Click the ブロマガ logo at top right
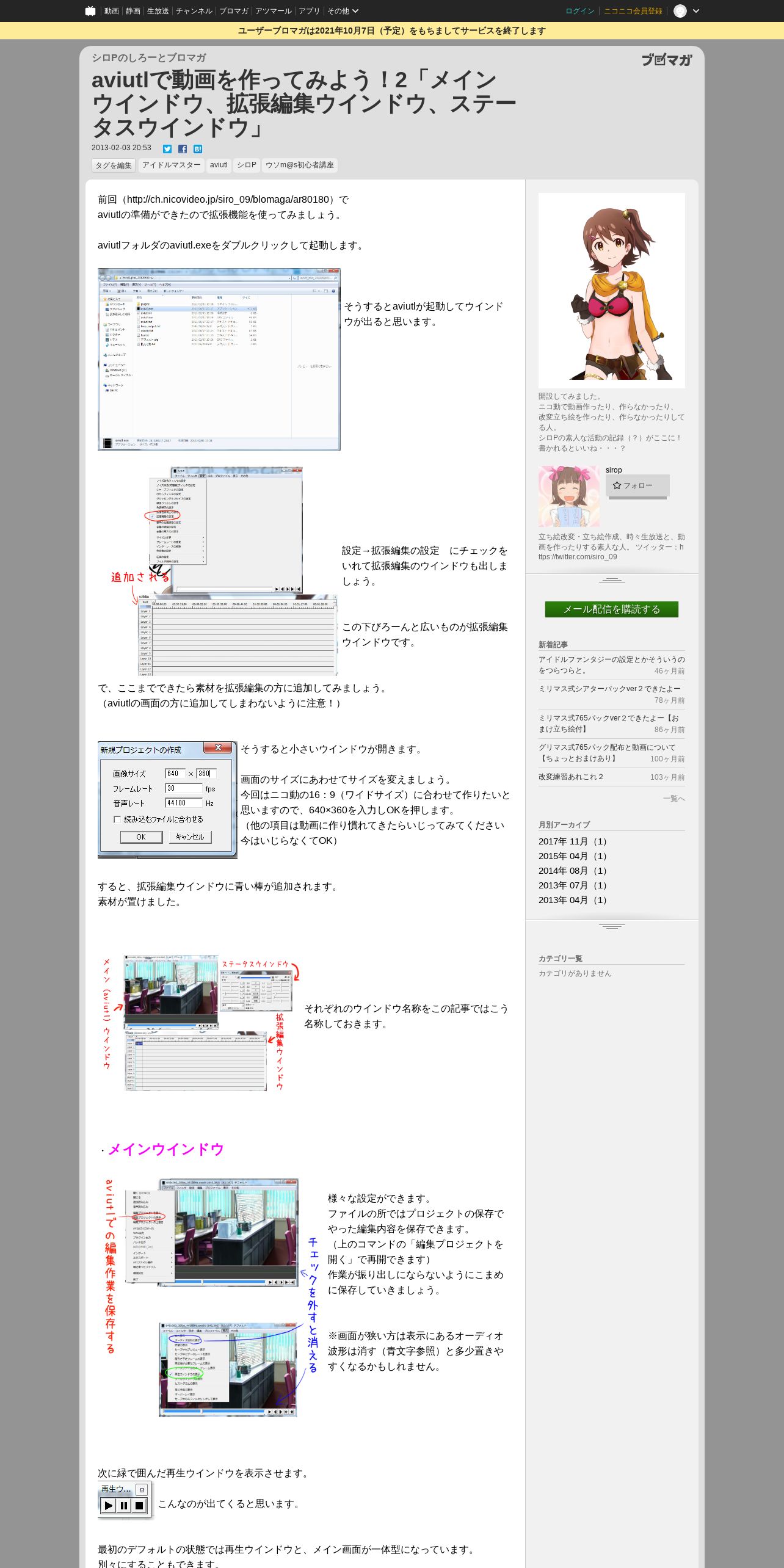This screenshot has height=1568, width=784. click(x=667, y=60)
